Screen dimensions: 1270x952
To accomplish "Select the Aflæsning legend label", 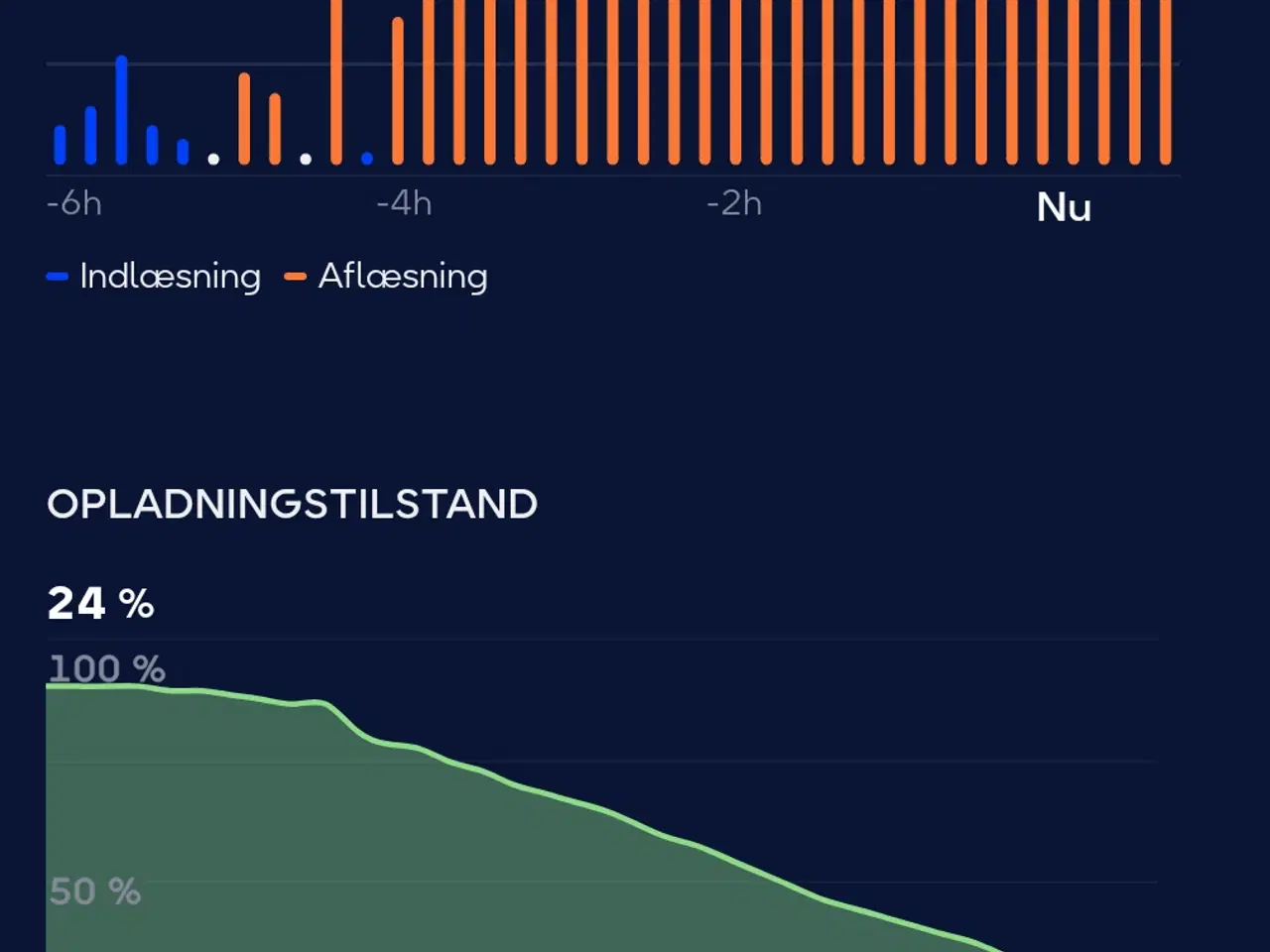I will [402, 277].
